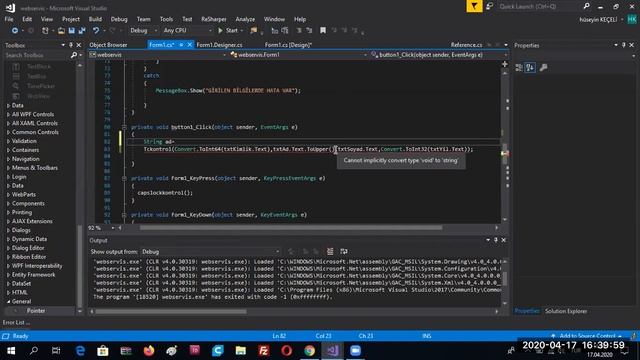Open the button1_Click member dropdown

[x=439, y=55]
